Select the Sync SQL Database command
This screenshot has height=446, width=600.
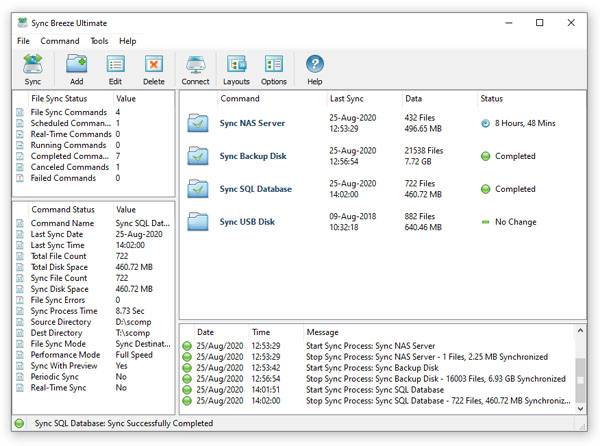256,189
